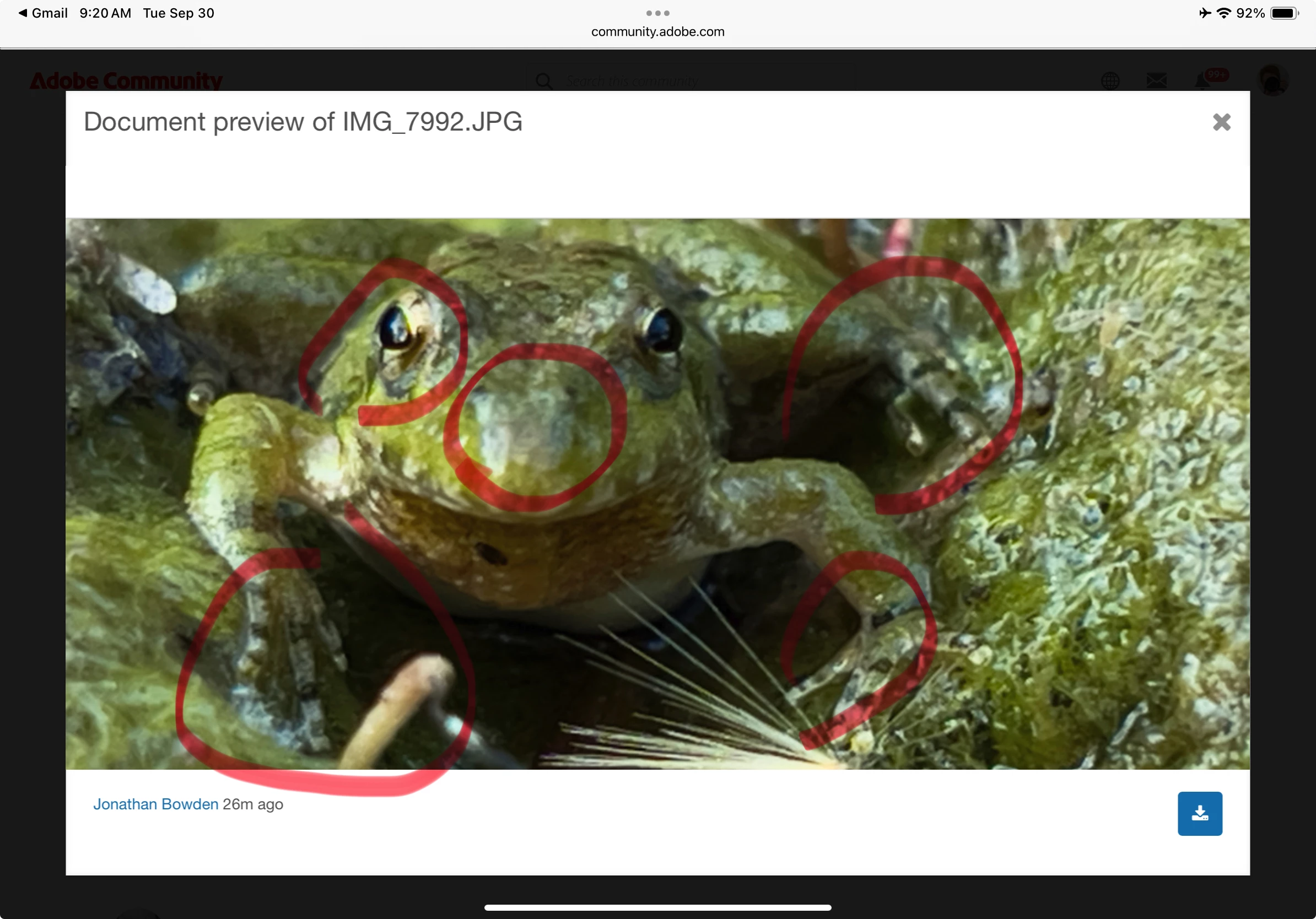
Task: Tap the frog image preview
Action: [657, 493]
